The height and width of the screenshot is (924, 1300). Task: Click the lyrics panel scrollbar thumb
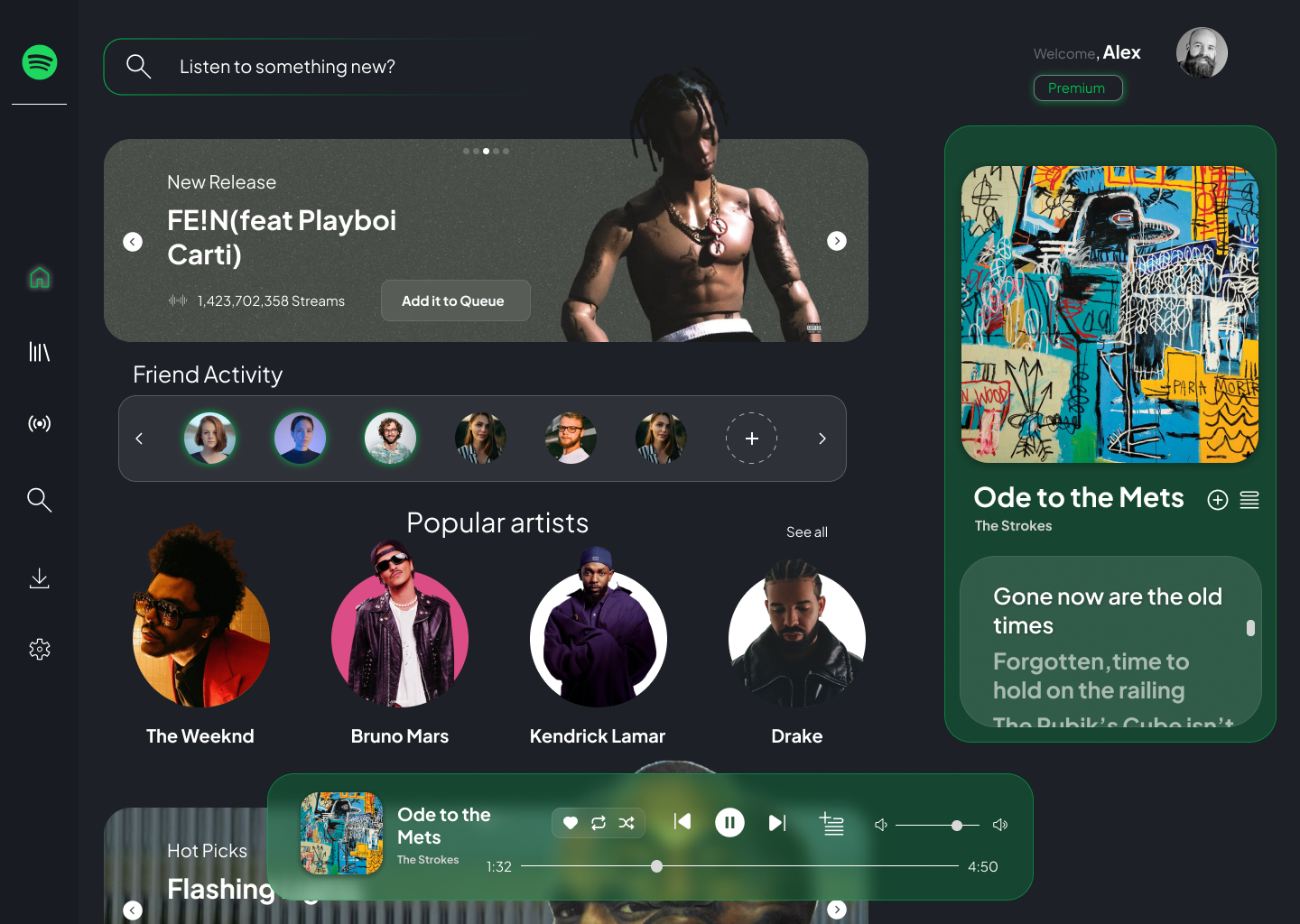(x=1250, y=628)
